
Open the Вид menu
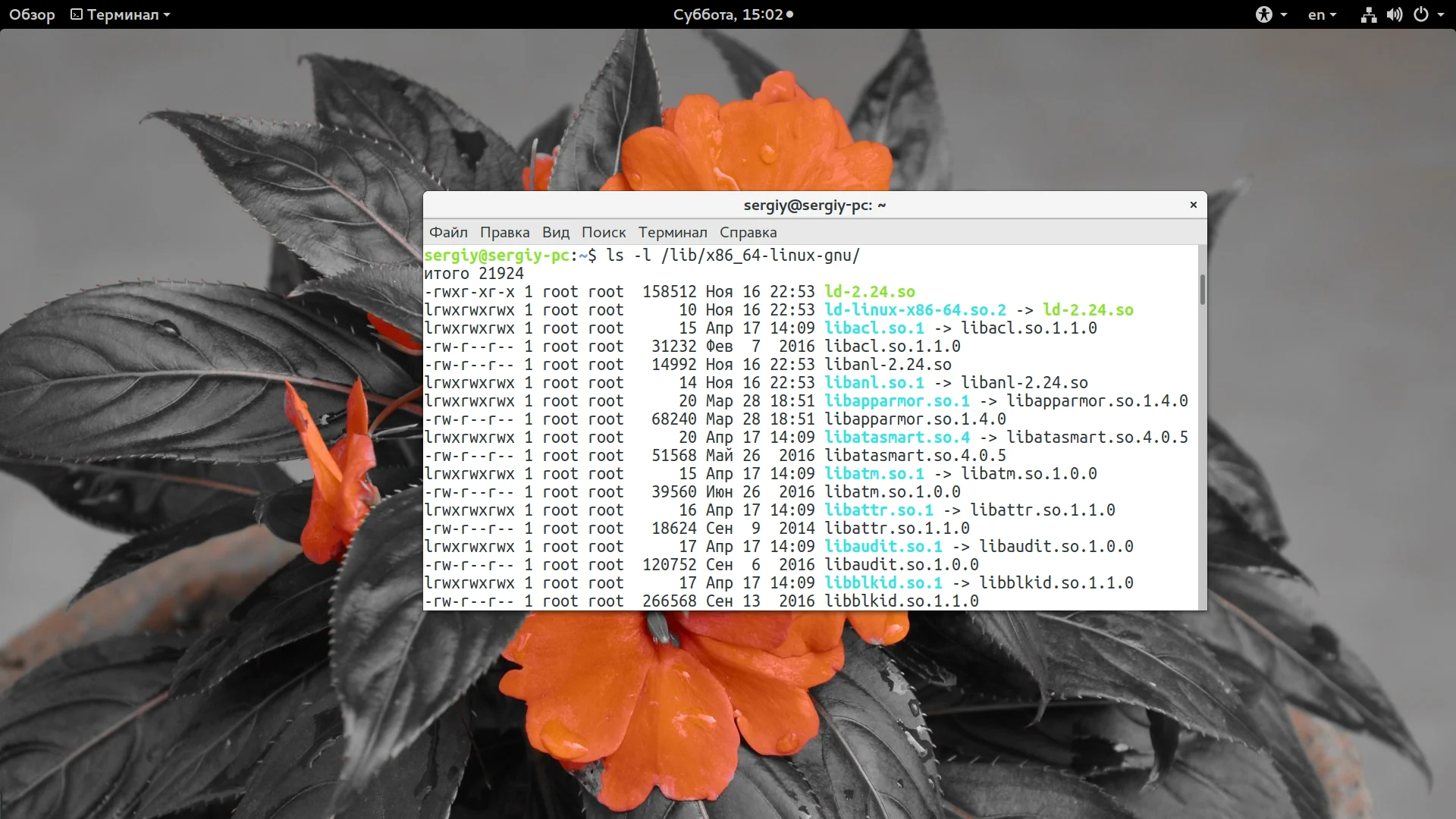[x=555, y=232]
